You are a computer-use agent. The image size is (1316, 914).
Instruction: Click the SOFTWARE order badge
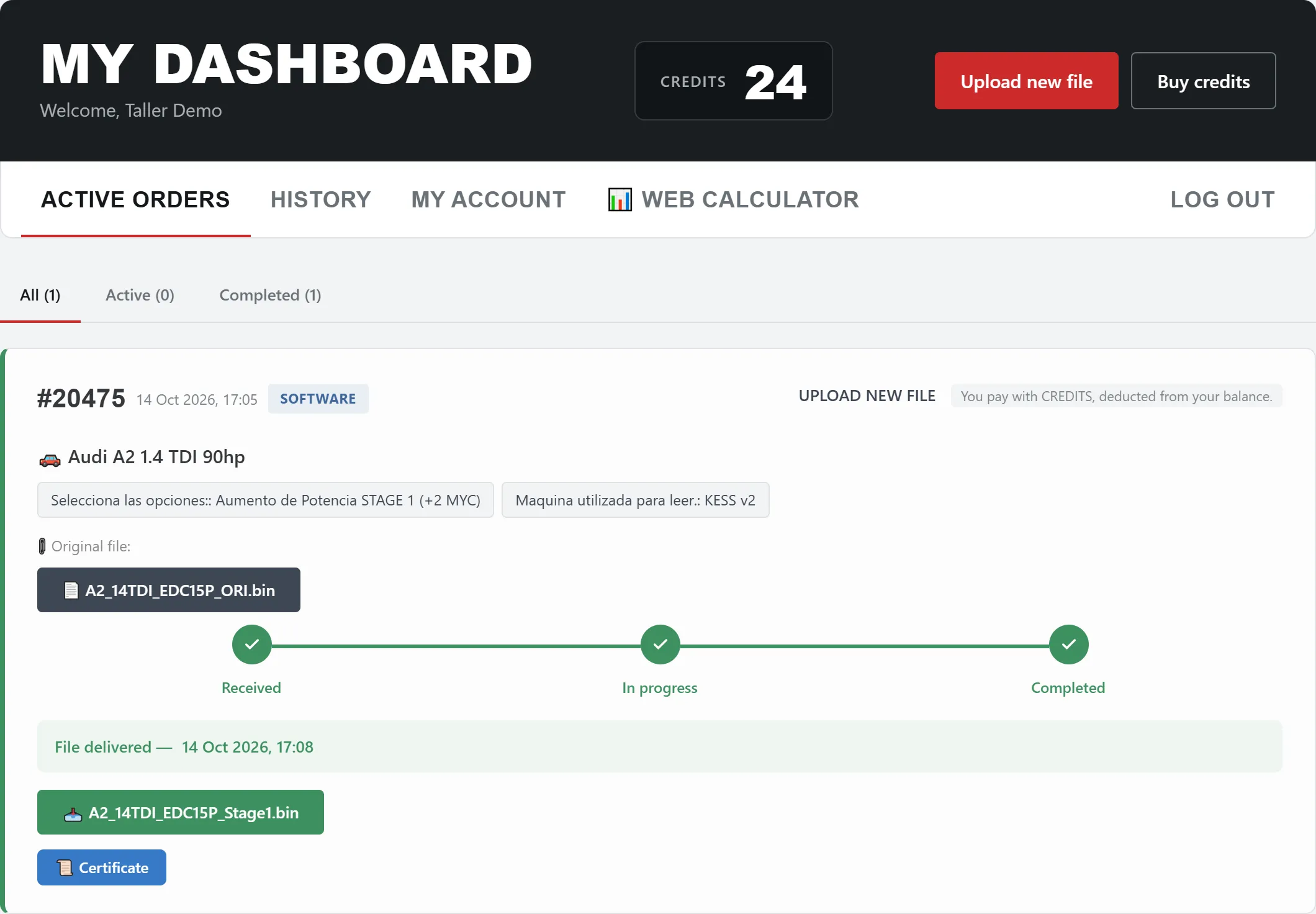[318, 399]
